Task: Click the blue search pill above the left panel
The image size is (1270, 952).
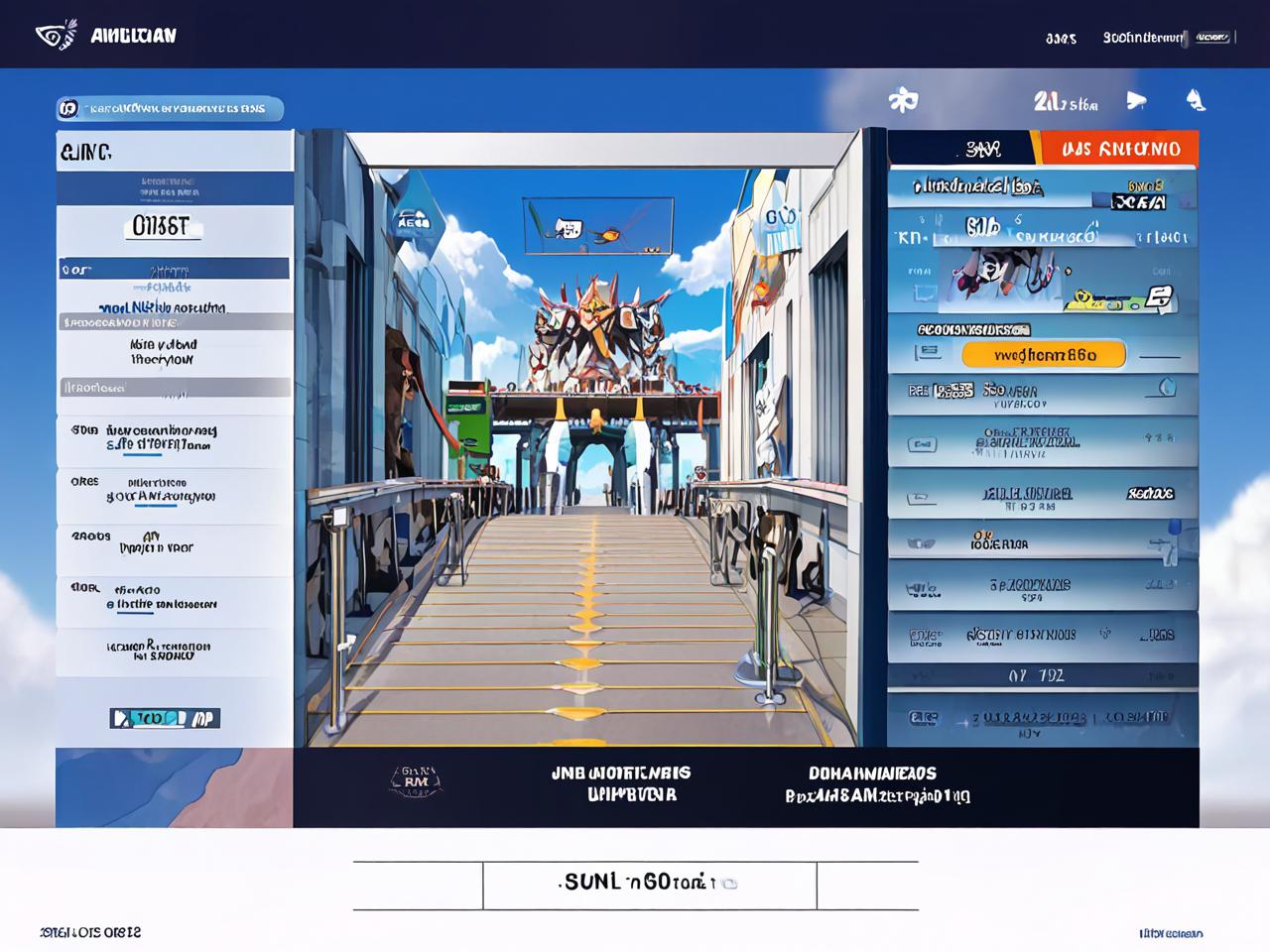Action: (170, 108)
